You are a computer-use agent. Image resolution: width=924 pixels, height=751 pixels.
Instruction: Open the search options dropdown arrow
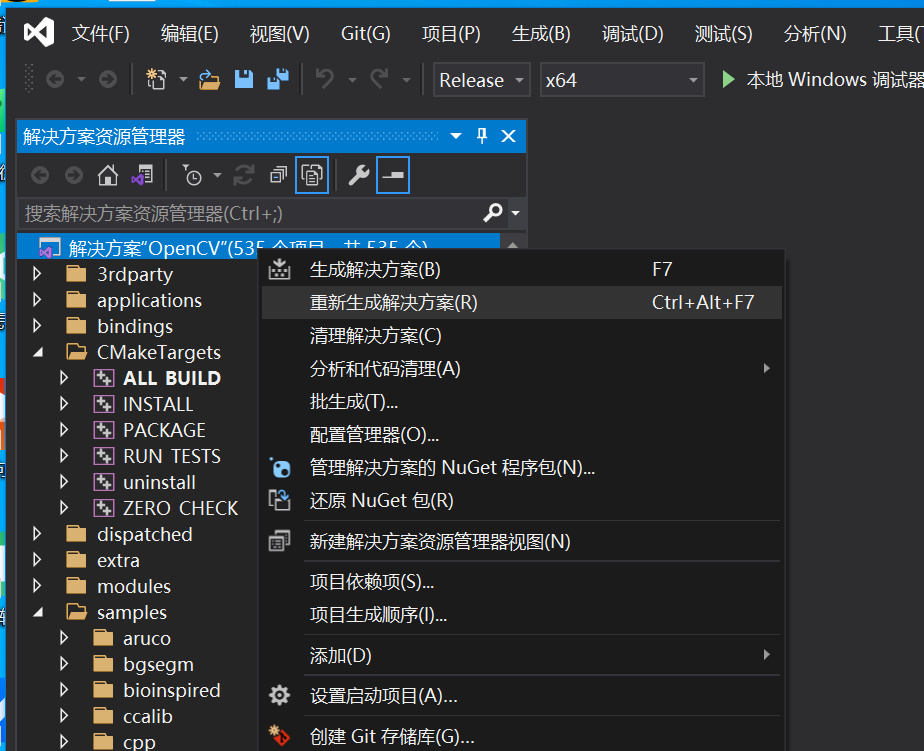[x=516, y=213]
